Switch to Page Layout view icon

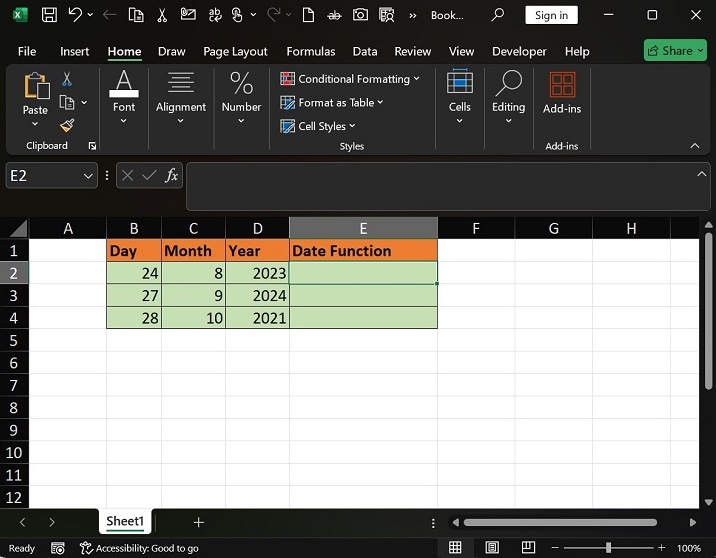492,547
